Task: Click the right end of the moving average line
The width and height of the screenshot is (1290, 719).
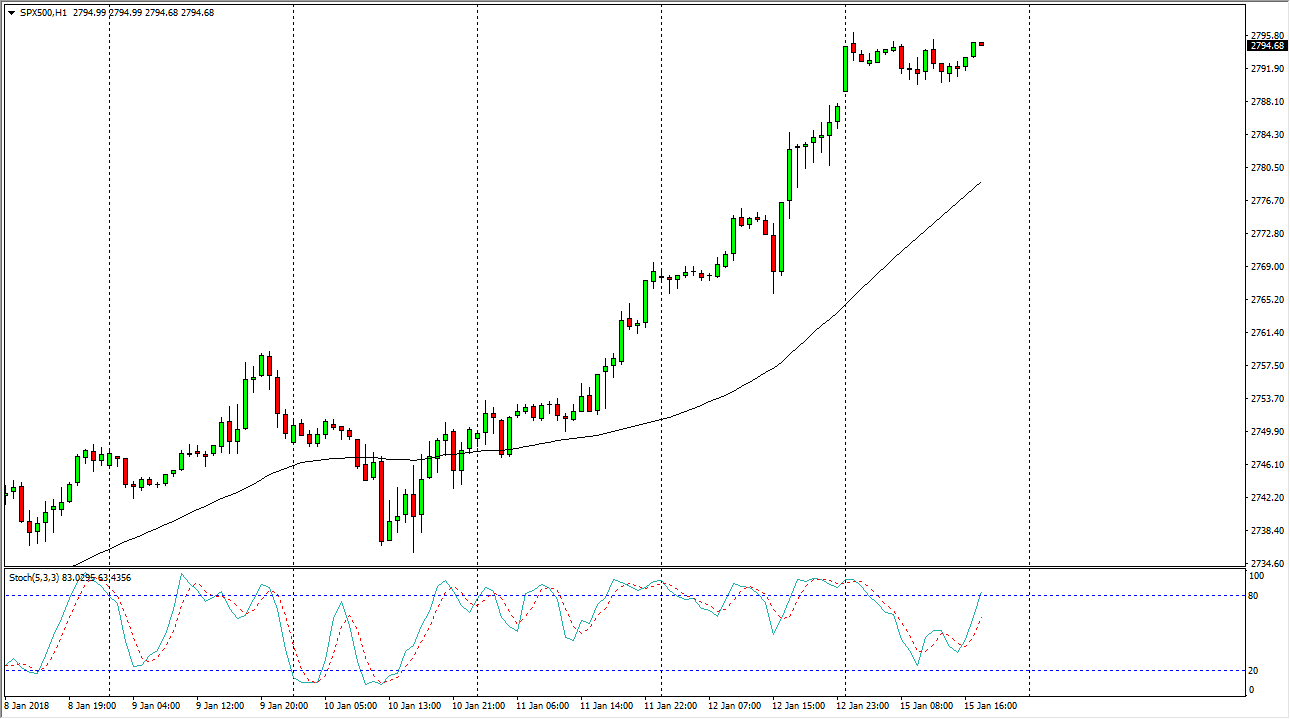Action: [979, 183]
